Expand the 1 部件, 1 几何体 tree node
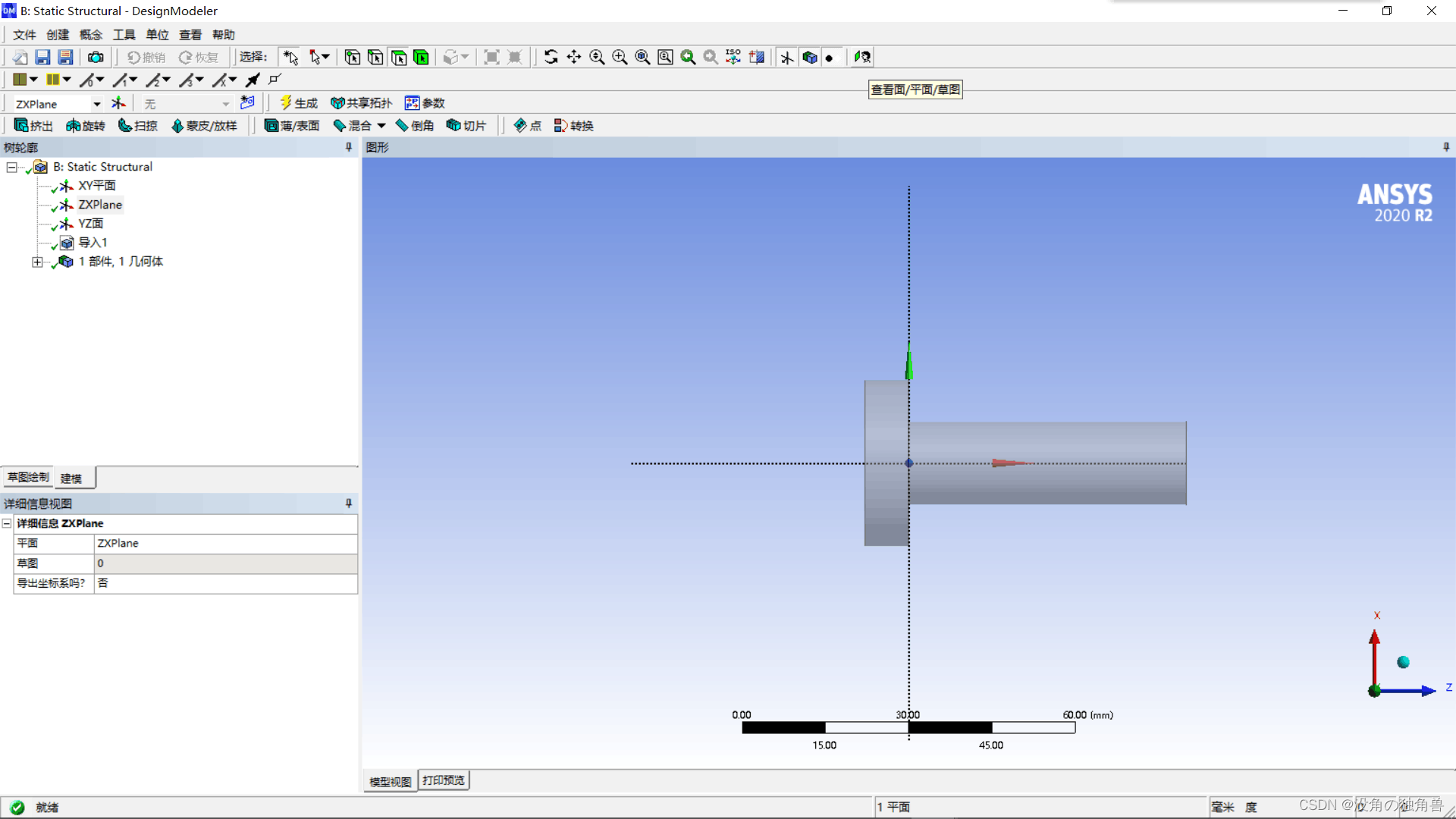 point(37,262)
